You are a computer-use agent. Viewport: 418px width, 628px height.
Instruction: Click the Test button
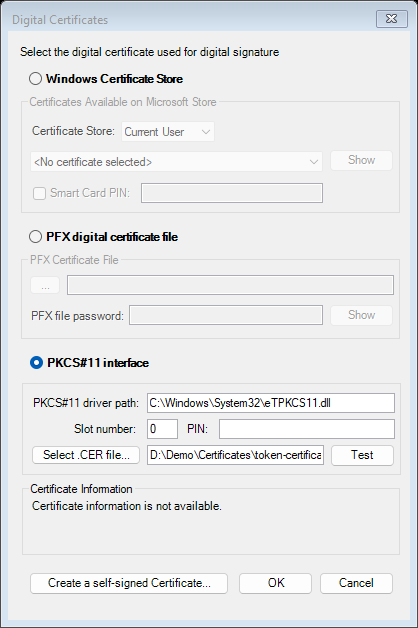click(x=362, y=455)
